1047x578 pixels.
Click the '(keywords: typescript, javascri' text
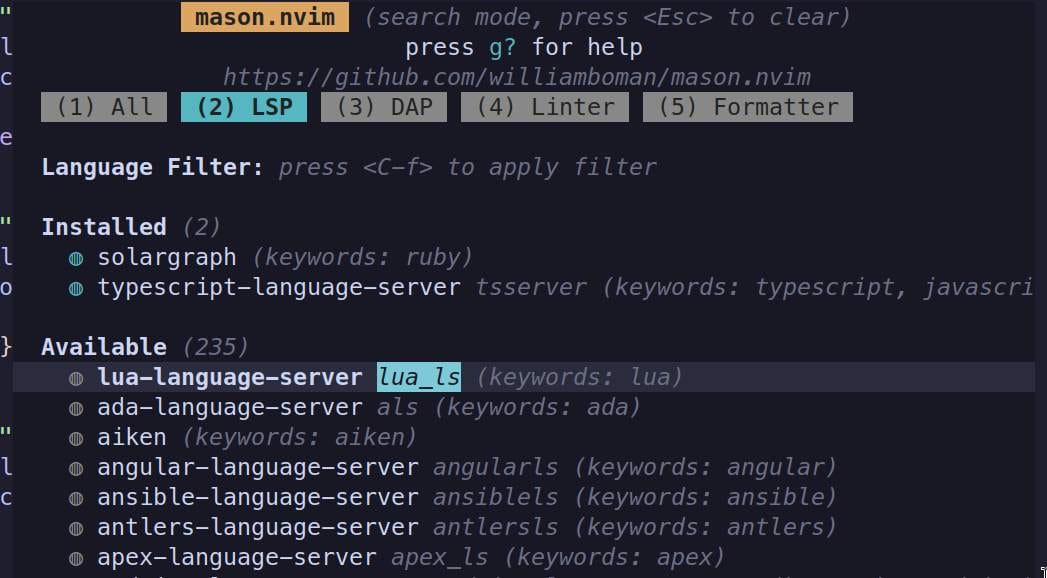point(818,288)
